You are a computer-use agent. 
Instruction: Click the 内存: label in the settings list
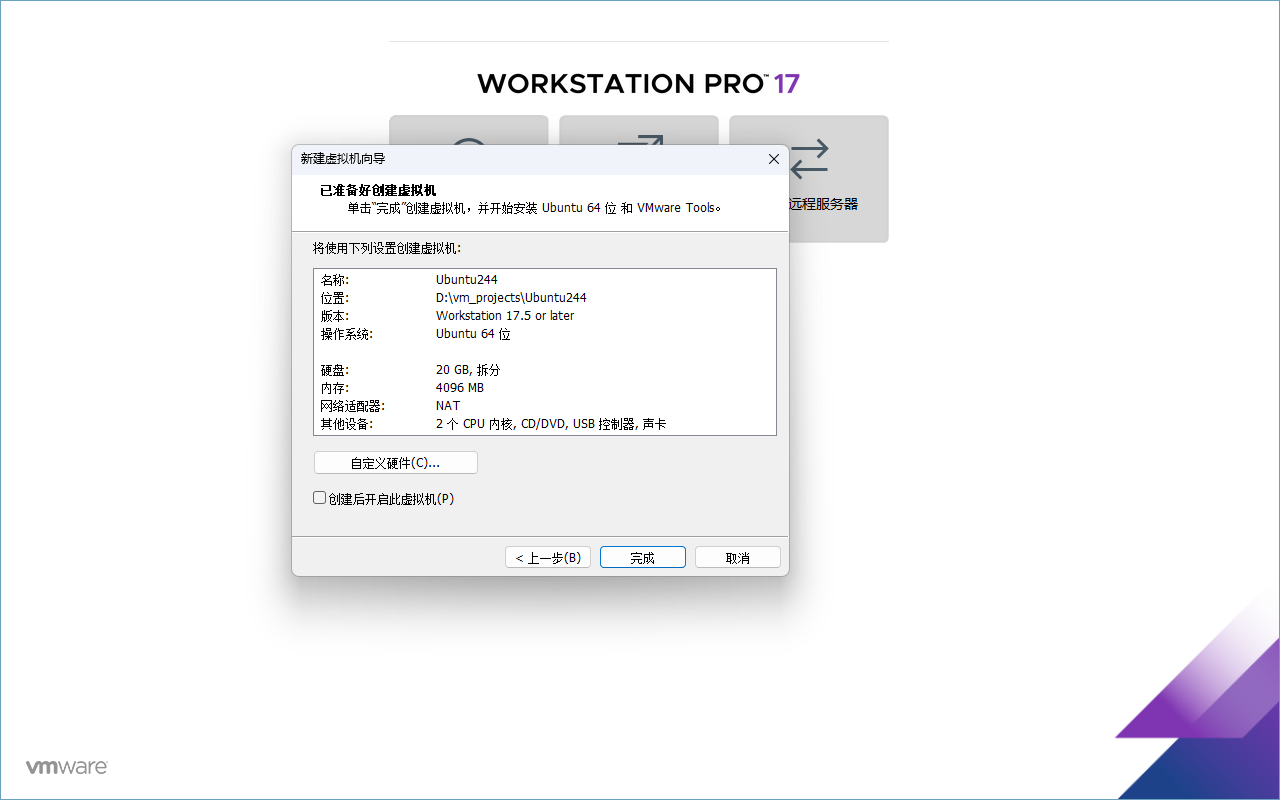click(335, 388)
